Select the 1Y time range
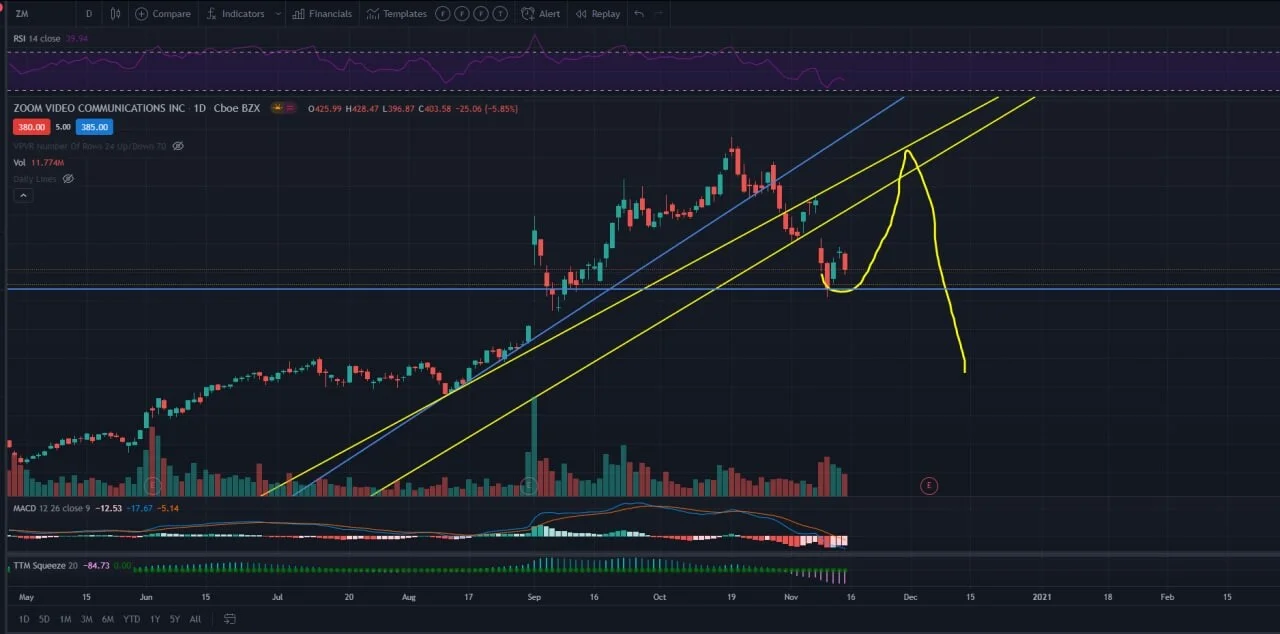Screen dimensions: 1280x634 [155, 619]
